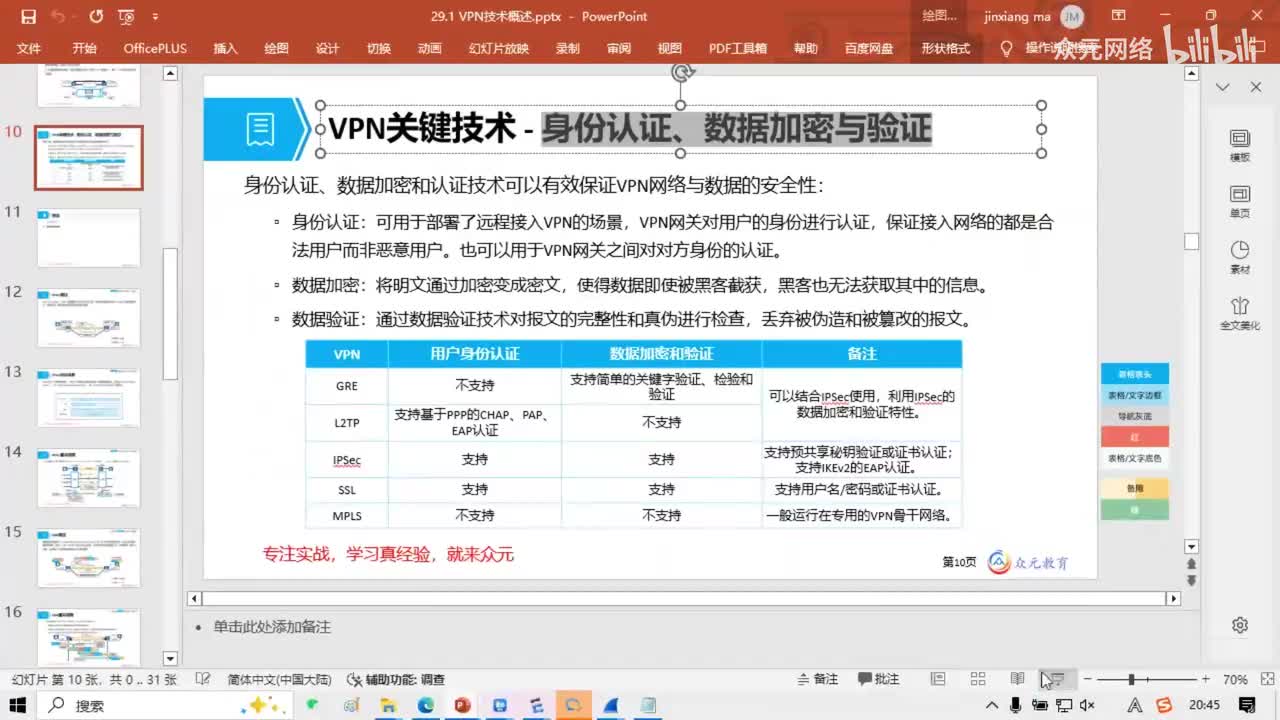Open the 录制 tab
This screenshot has height=720, width=1280.
(568, 48)
